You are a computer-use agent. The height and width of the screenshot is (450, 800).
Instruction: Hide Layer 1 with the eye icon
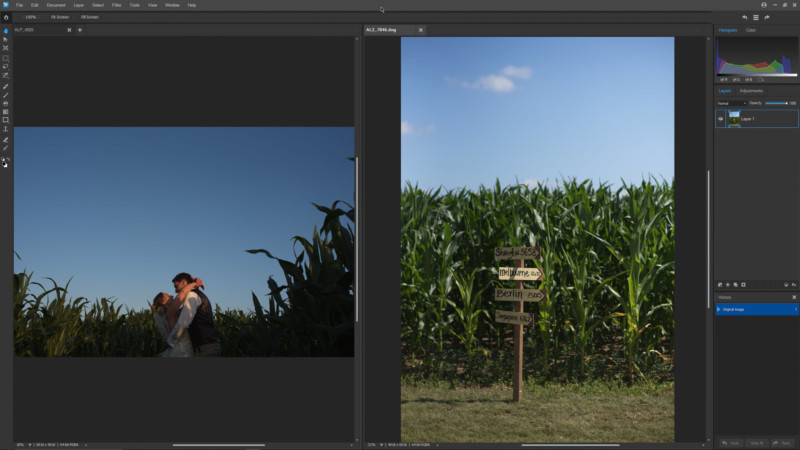click(x=721, y=119)
